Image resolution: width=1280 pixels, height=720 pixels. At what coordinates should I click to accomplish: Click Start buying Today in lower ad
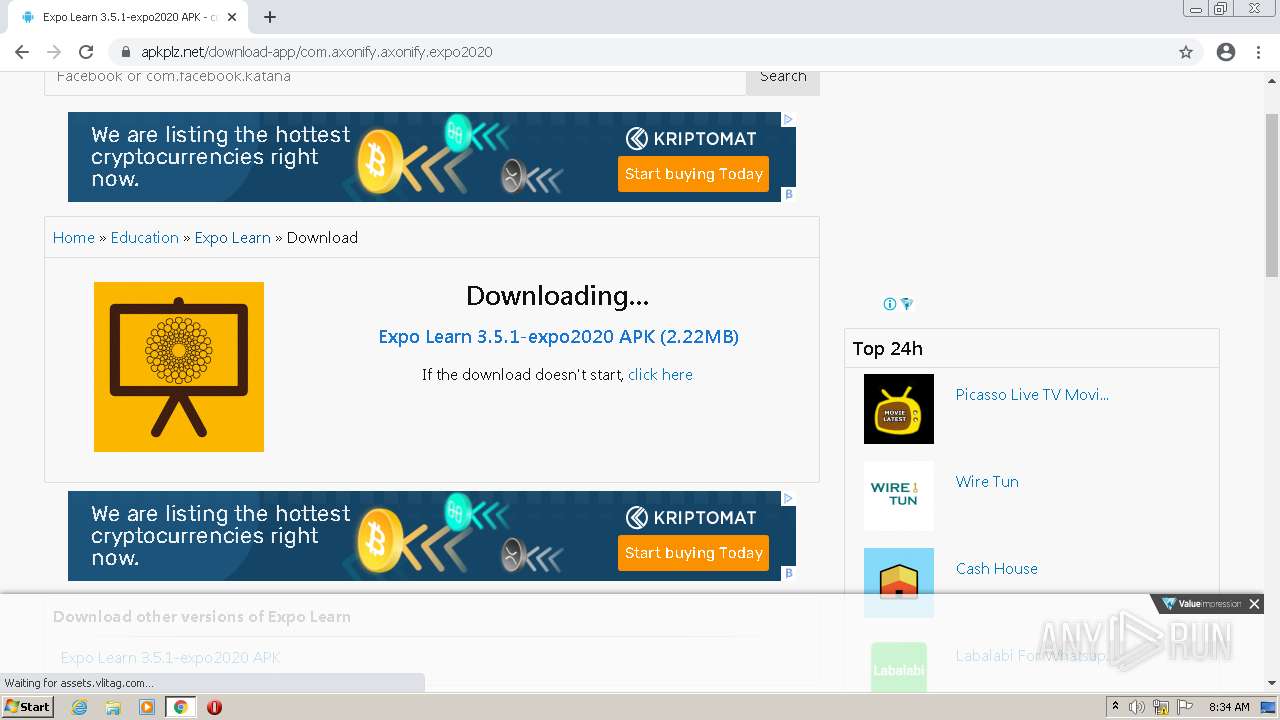coord(693,553)
